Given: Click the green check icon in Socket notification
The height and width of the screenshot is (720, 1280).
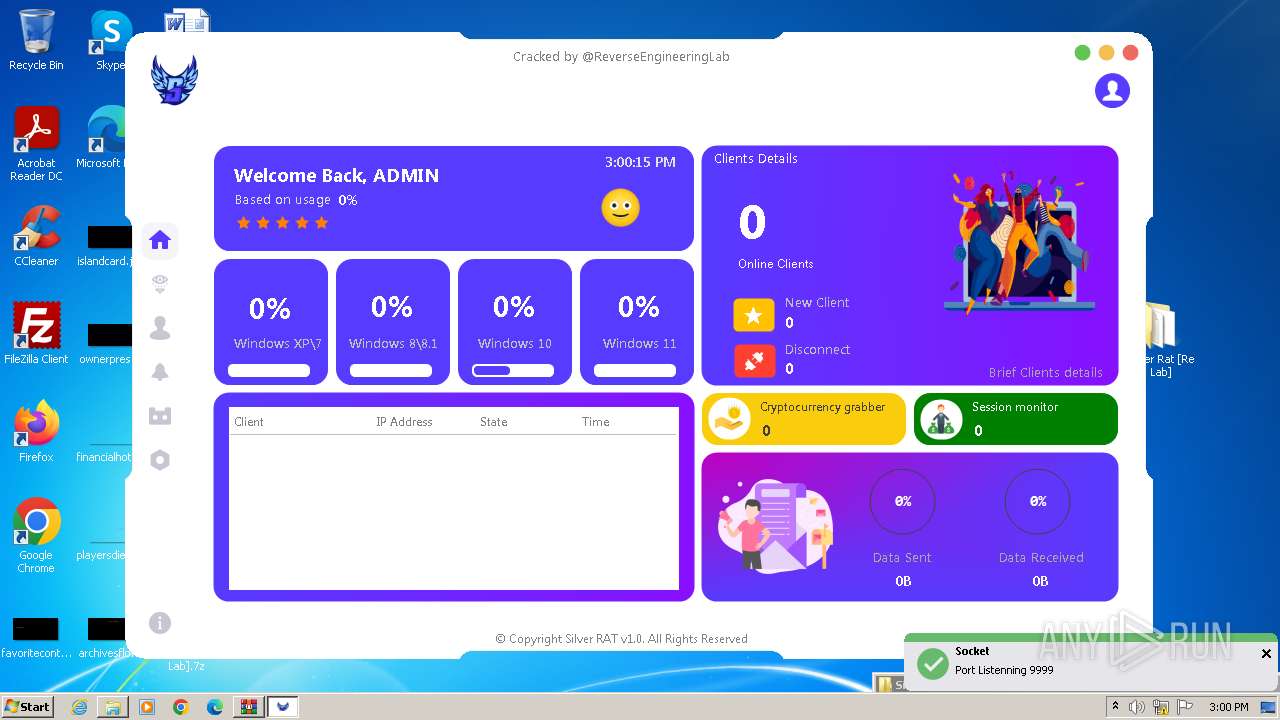Looking at the screenshot, I should (933, 664).
